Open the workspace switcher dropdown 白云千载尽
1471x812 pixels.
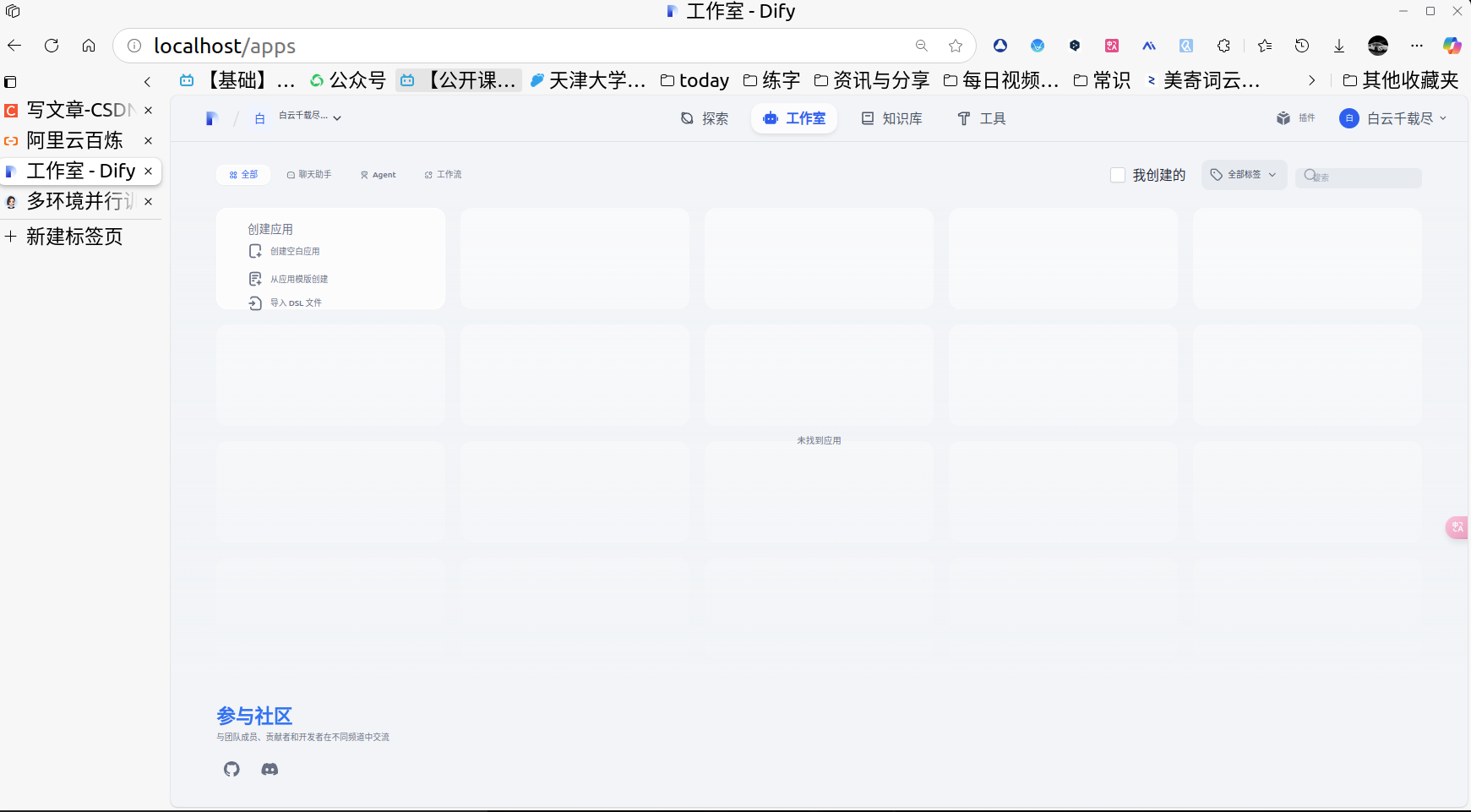(297, 117)
